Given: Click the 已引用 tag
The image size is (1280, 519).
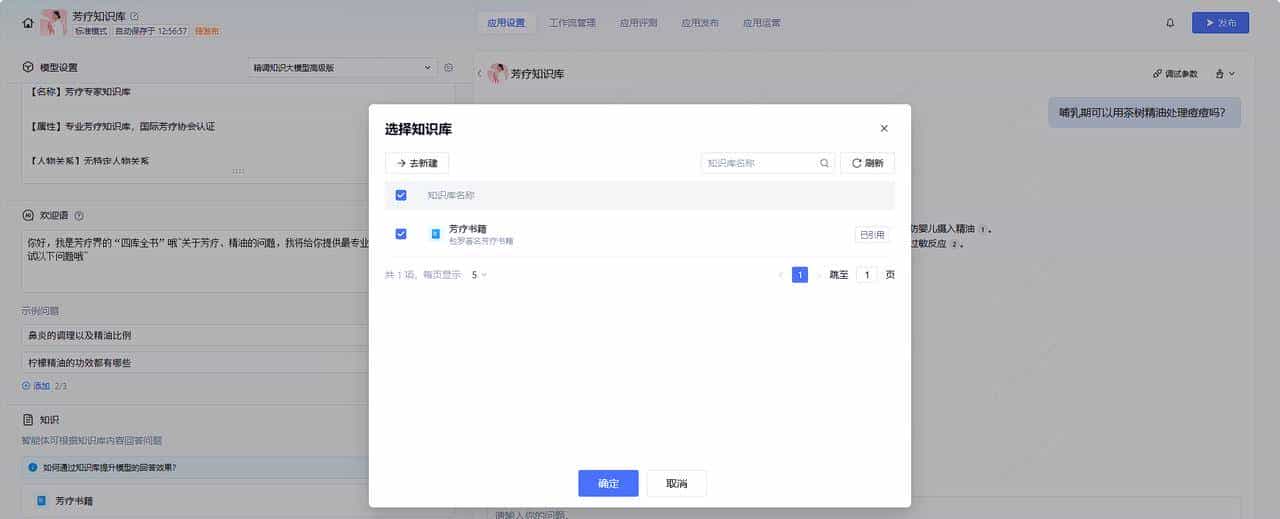Looking at the screenshot, I should [x=872, y=235].
